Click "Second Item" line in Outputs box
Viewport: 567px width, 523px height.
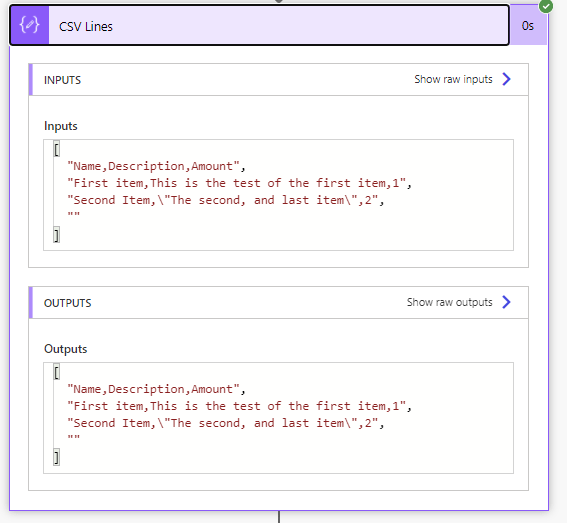pos(226,423)
